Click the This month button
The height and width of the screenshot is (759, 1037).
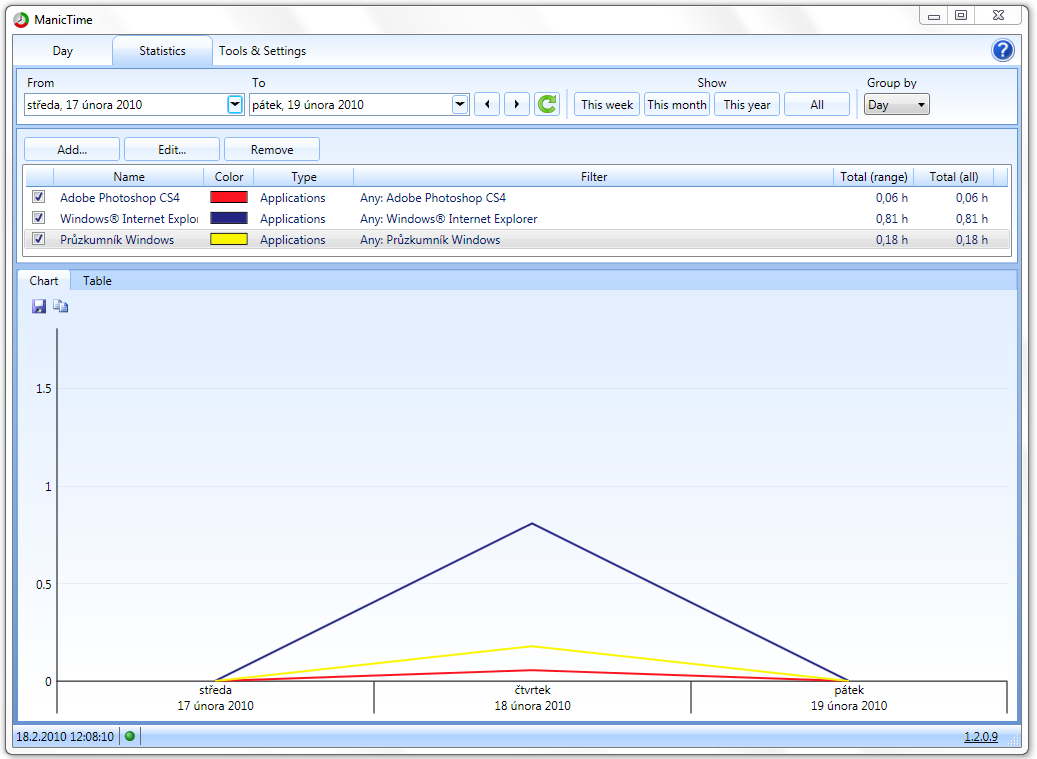click(677, 104)
